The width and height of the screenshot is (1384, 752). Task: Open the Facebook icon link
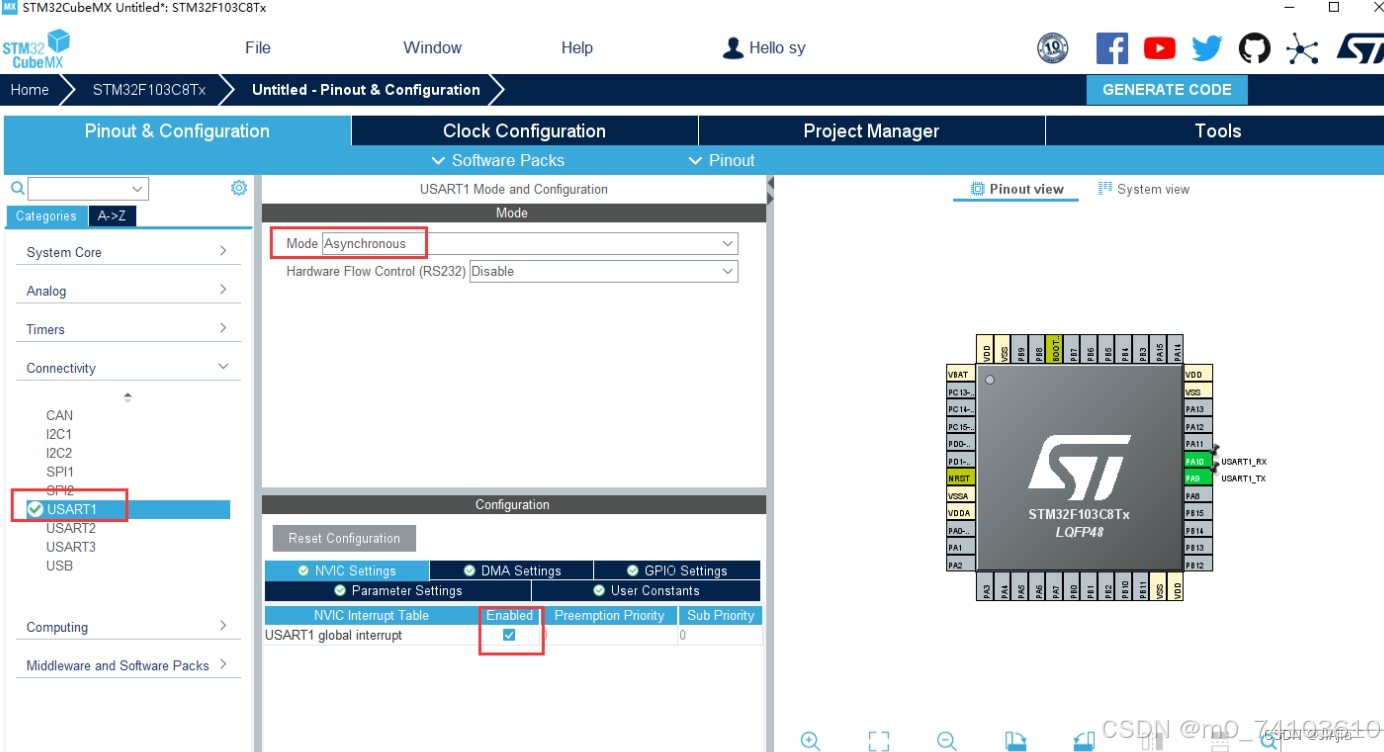pos(1111,48)
